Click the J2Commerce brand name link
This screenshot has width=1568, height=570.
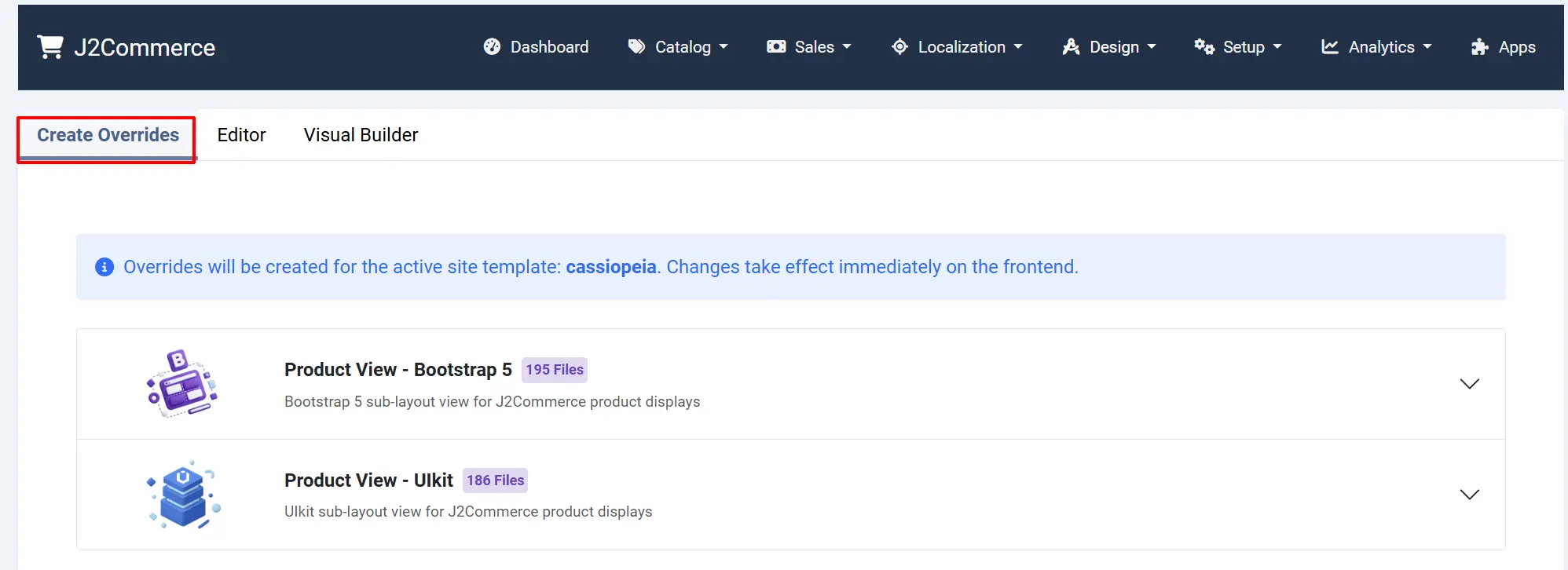(x=145, y=48)
